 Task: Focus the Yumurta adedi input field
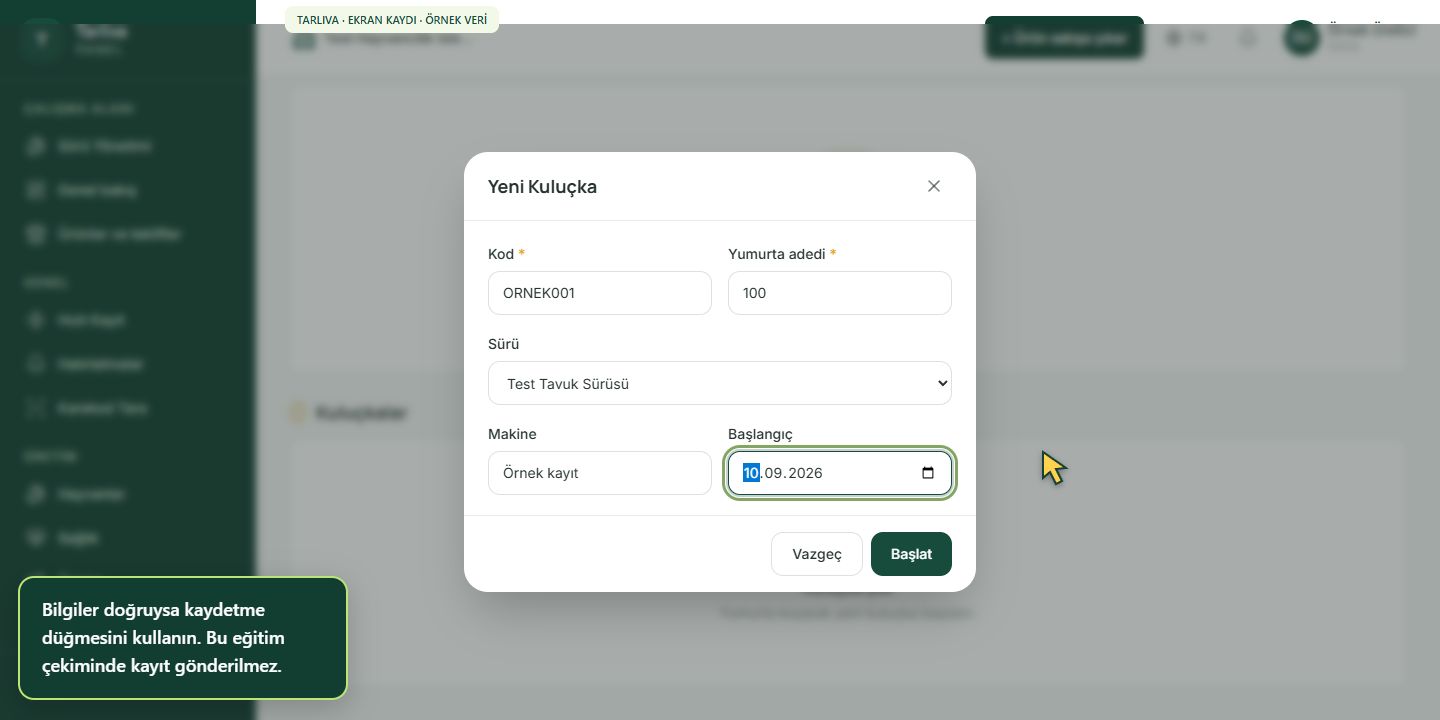click(840, 293)
